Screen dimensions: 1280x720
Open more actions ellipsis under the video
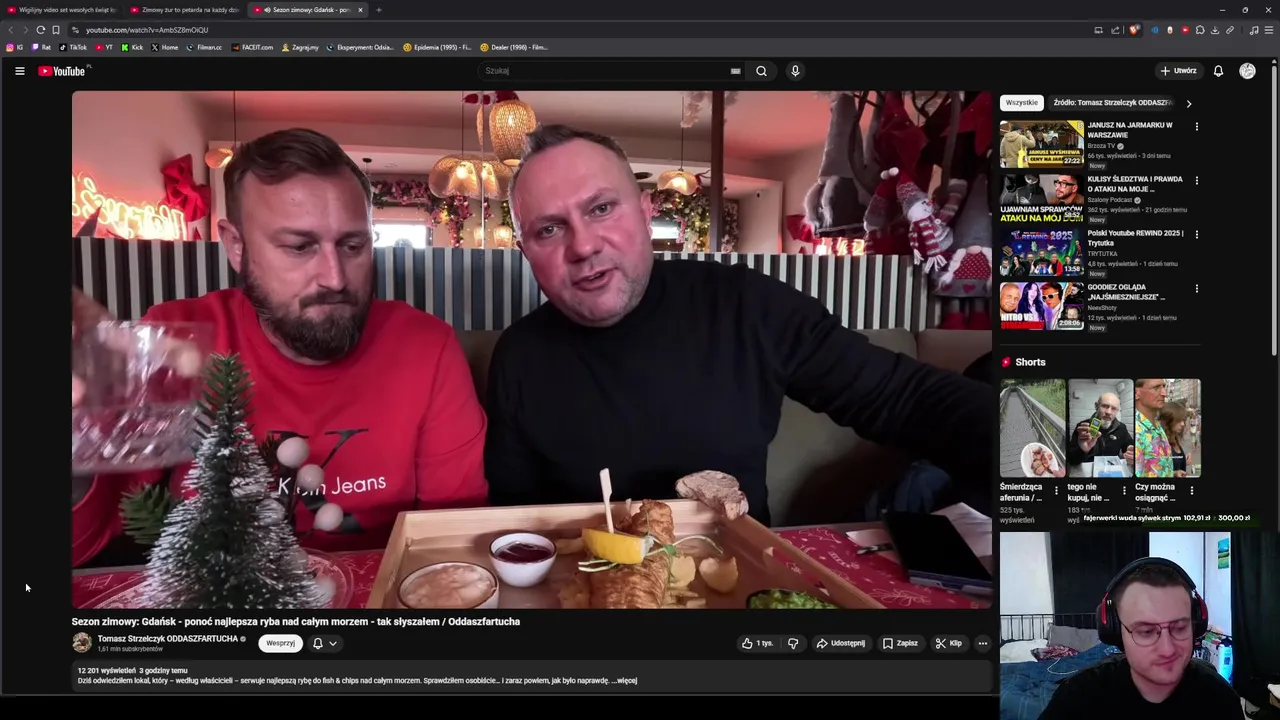(983, 643)
